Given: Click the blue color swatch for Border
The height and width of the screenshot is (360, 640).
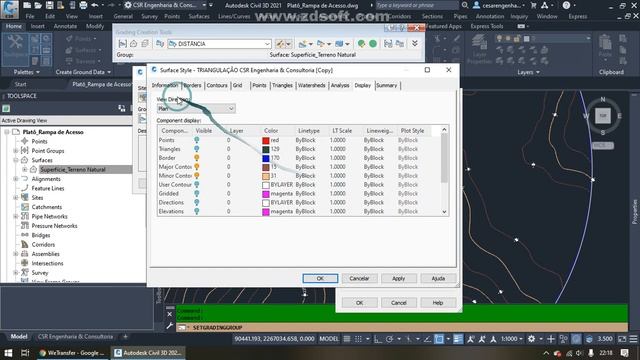Looking at the screenshot, I should [266, 158].
